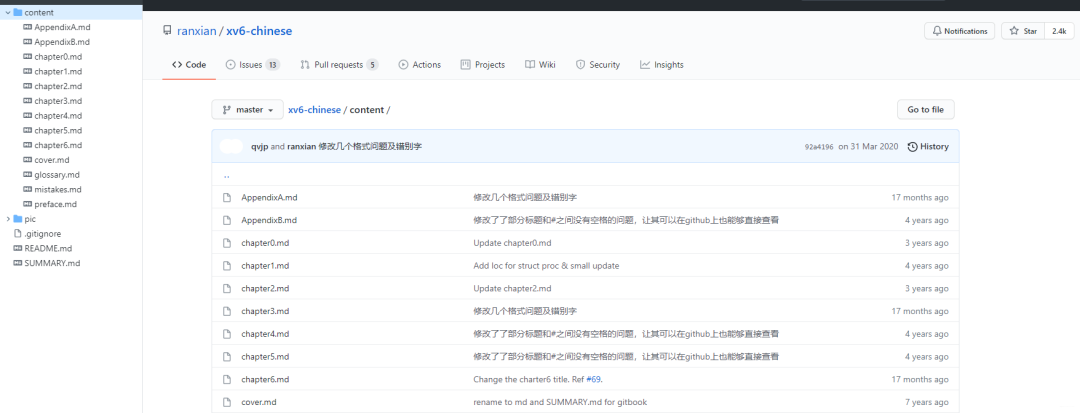Viewport: 1080px width, 413px height.
Task: Switch to the Issues tab
Action: (252, 65)
